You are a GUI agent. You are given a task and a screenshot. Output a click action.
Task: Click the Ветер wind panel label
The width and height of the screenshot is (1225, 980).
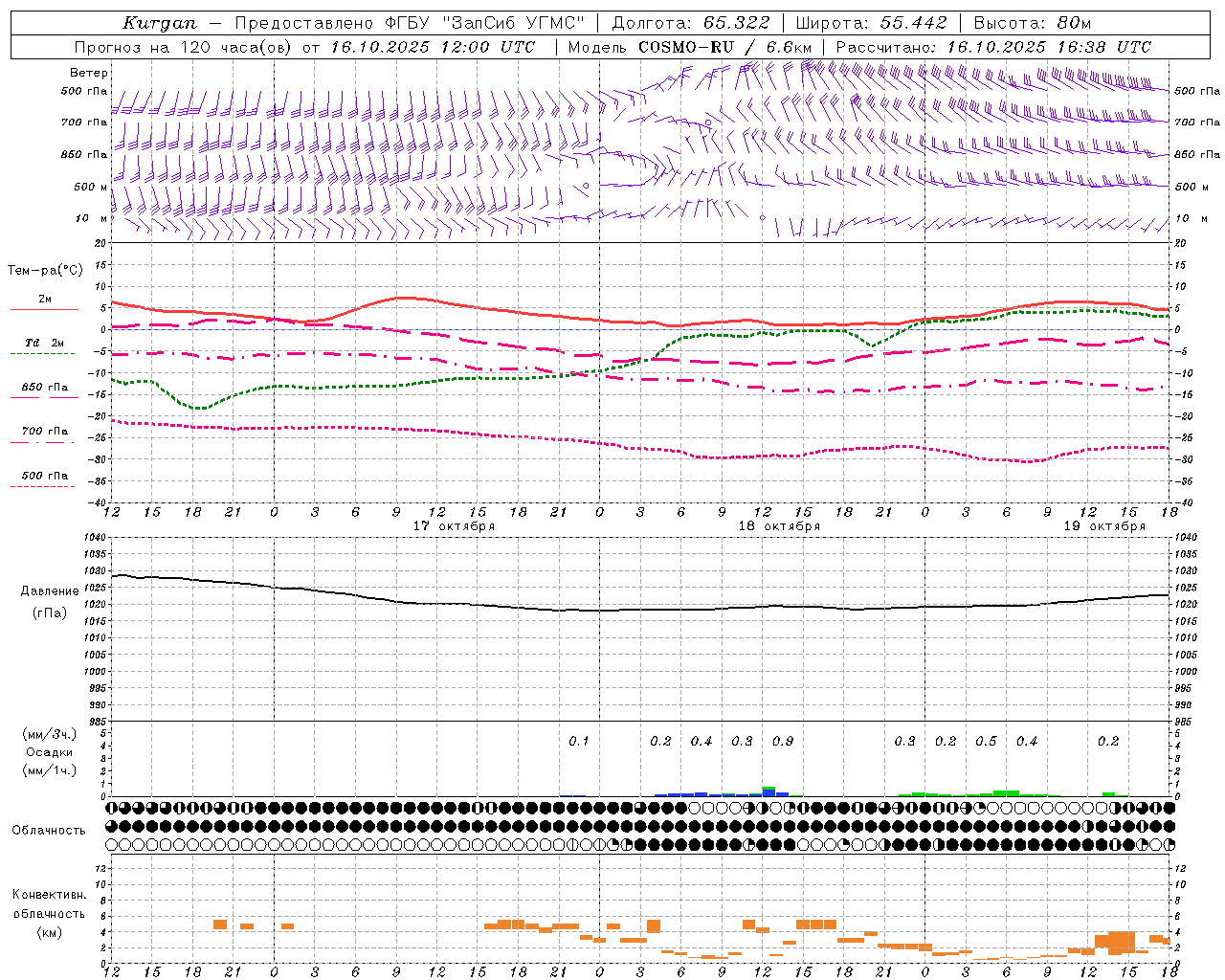(x=88, y=73)
